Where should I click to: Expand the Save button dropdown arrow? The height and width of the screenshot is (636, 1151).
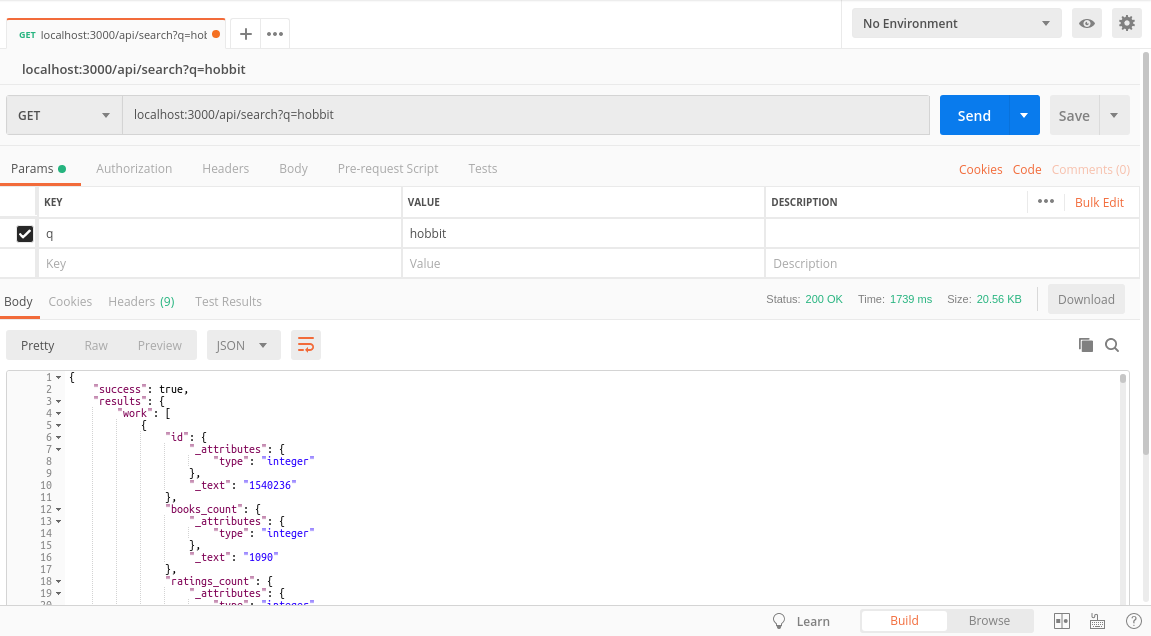point(1114,115)
